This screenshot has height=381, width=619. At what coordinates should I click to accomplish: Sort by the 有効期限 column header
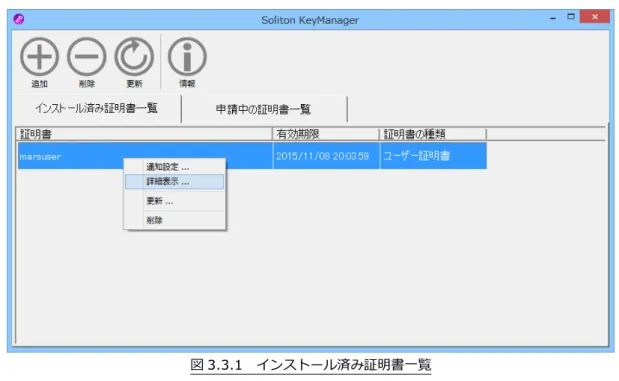click(326, 134)
